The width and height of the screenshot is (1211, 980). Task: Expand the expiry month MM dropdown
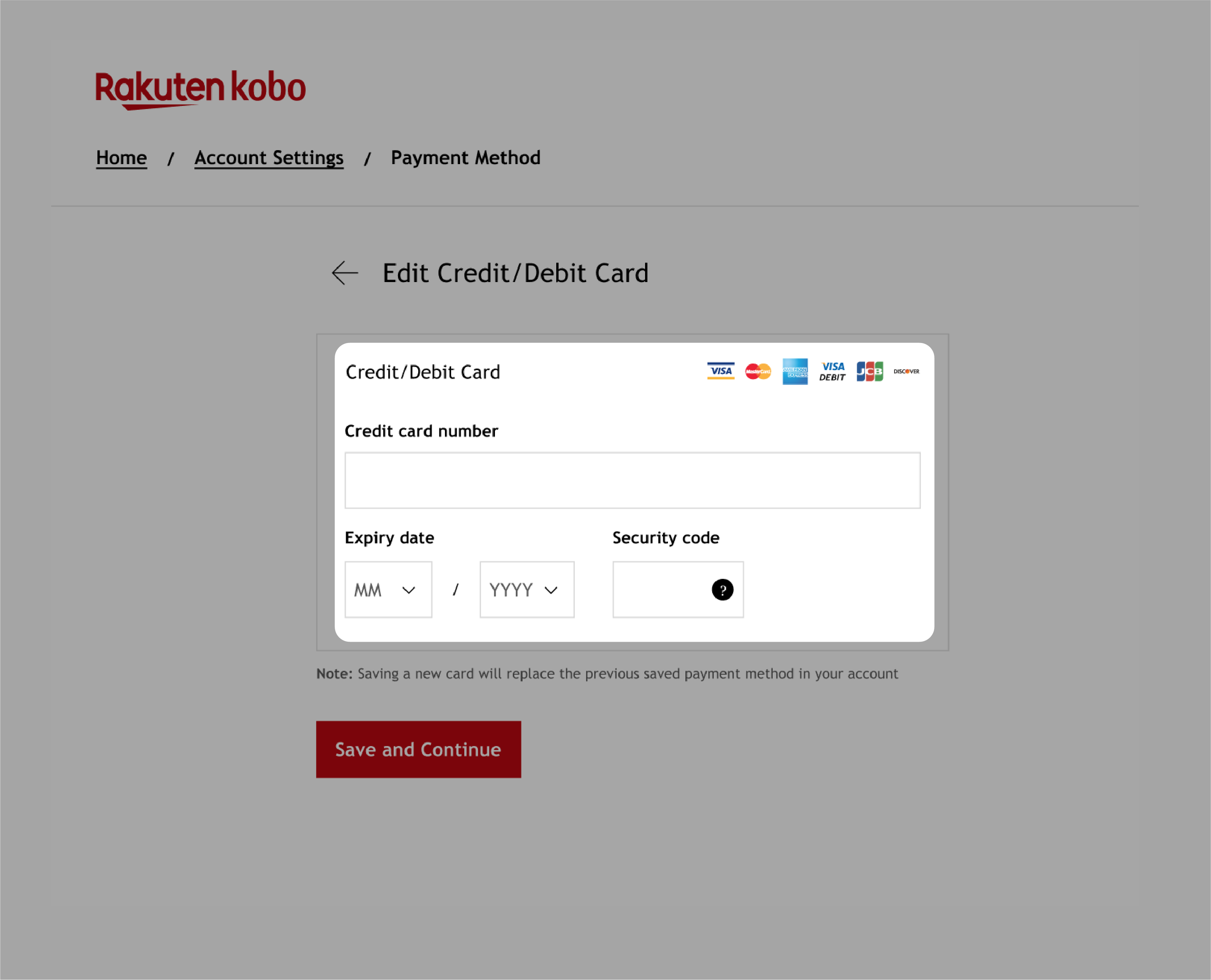tap(387, 589)
